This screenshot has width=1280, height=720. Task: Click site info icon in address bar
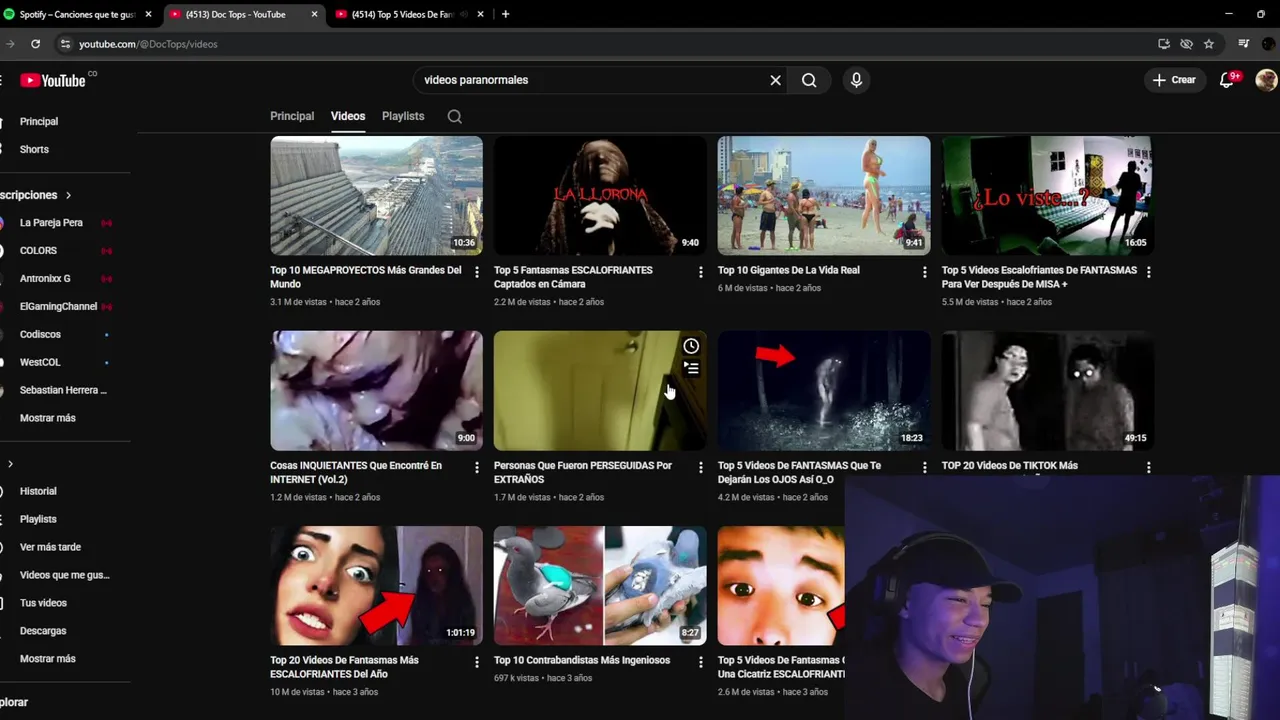click(65, 44)
